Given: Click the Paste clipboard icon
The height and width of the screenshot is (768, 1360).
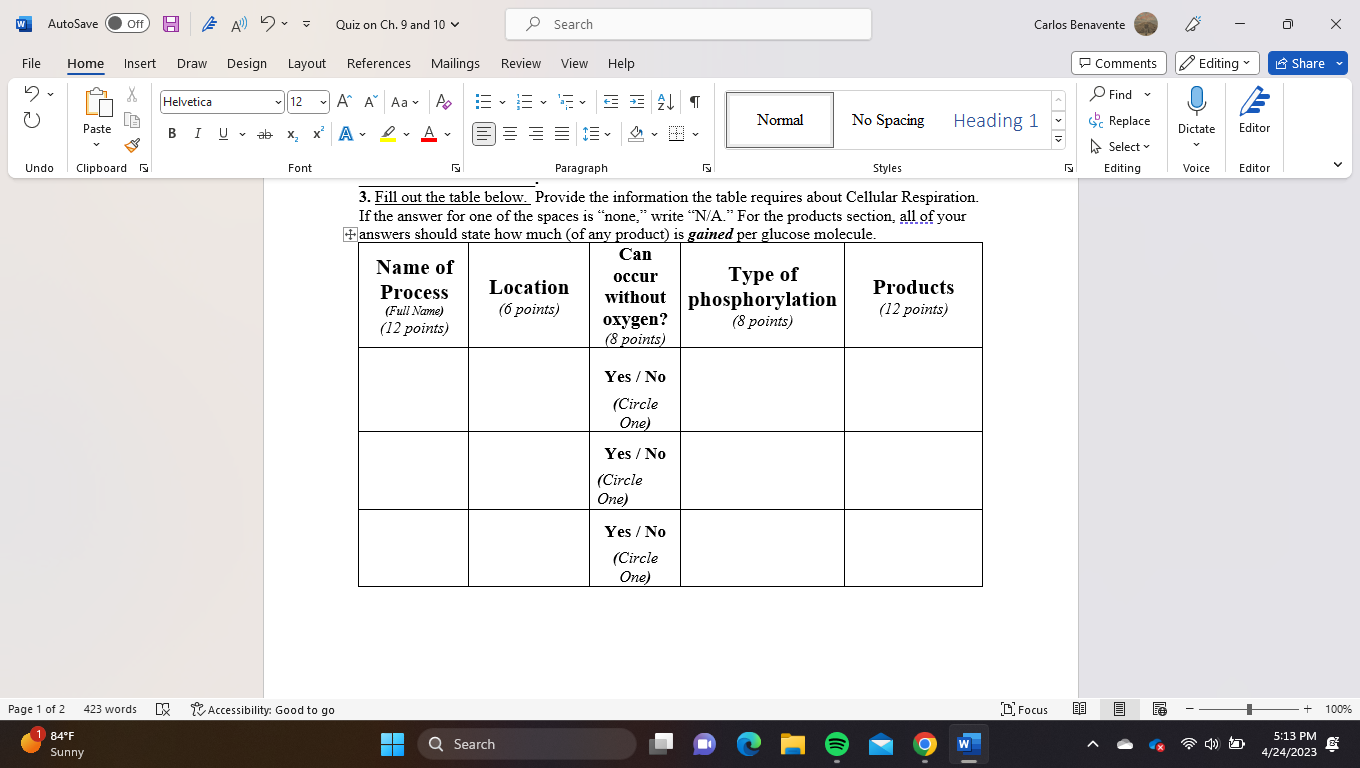Looking at the screenshot, I should (97, 103).
